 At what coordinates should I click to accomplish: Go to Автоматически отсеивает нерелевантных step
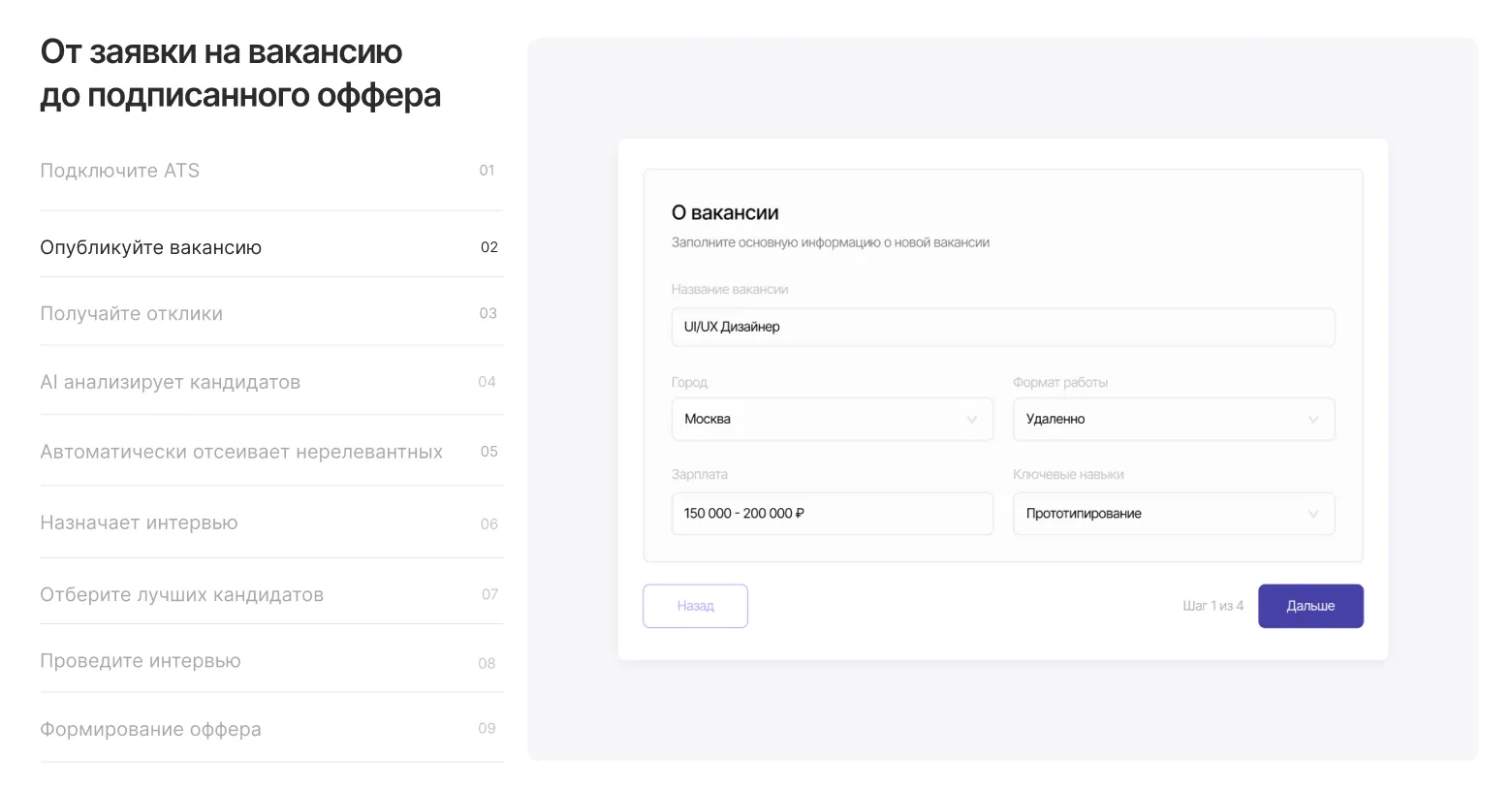(x=271, y=452)
